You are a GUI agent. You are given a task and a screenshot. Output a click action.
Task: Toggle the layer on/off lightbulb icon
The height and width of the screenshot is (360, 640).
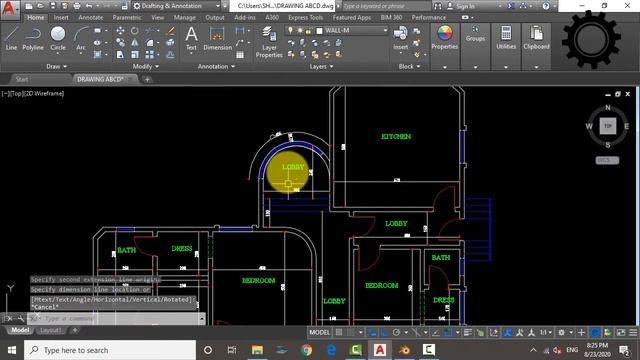pos(290,30)
